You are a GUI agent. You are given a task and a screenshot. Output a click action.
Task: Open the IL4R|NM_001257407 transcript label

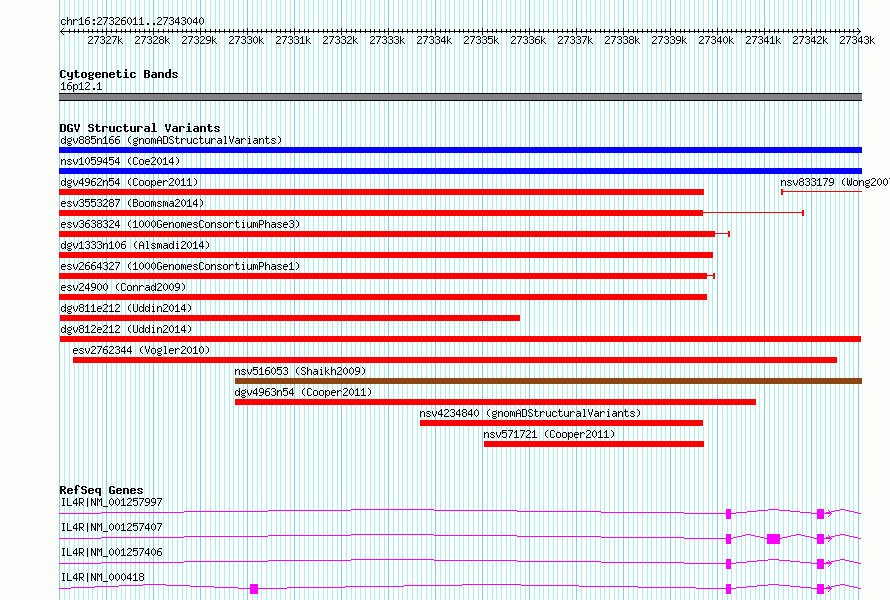[111, 527]
